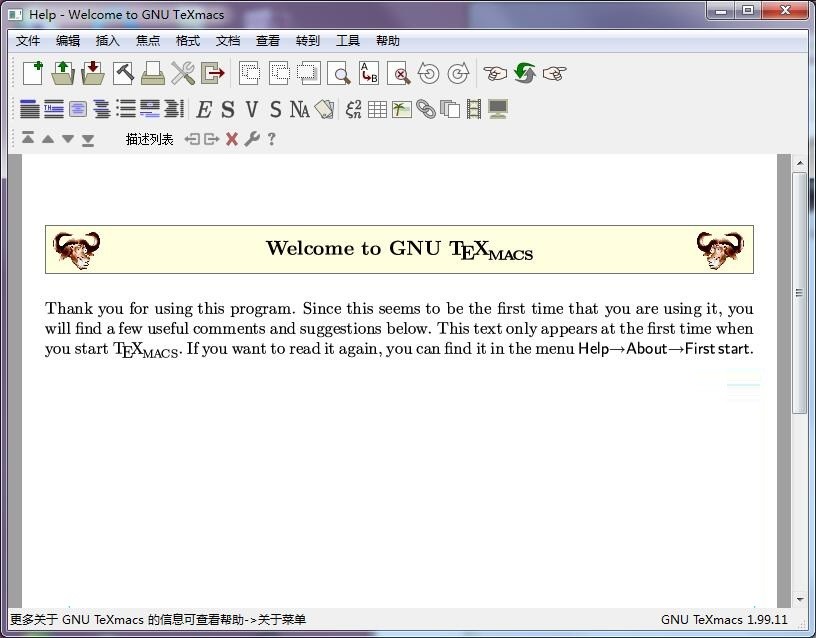The image size is (816, 638).
Task: Click the Redo icon
Action: click(458, 72)
